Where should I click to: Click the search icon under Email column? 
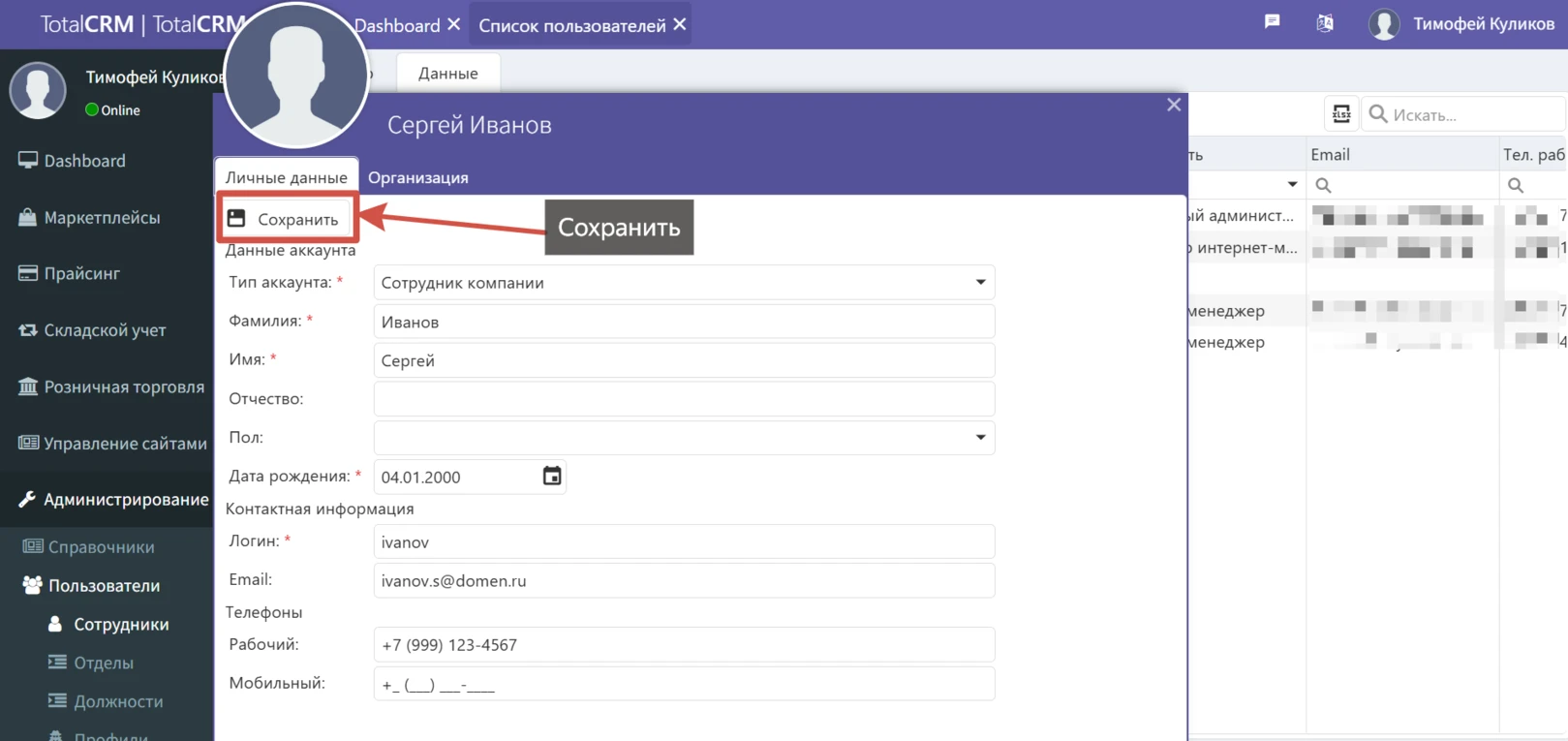click(1323, 185)
